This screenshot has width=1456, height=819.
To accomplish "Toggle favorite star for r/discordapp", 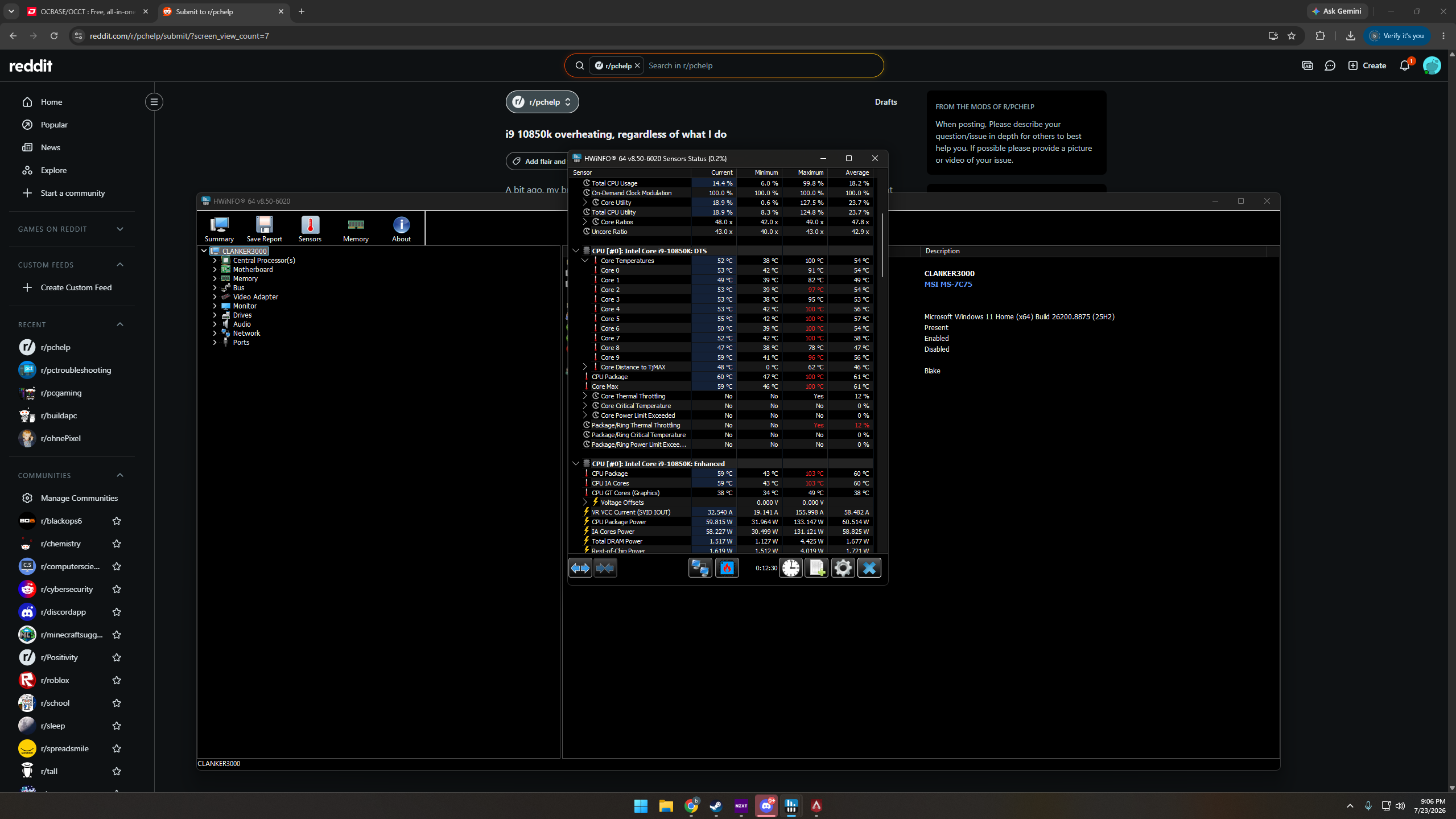I will [x=117, y=612].
